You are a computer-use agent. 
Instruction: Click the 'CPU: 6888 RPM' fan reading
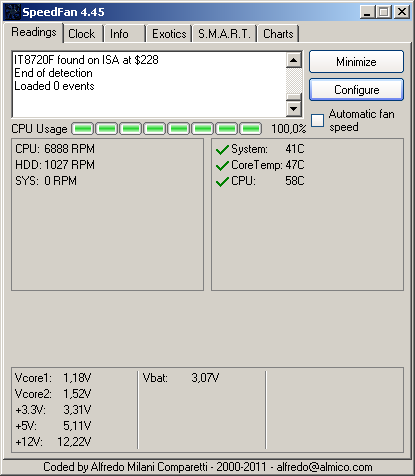55,149
